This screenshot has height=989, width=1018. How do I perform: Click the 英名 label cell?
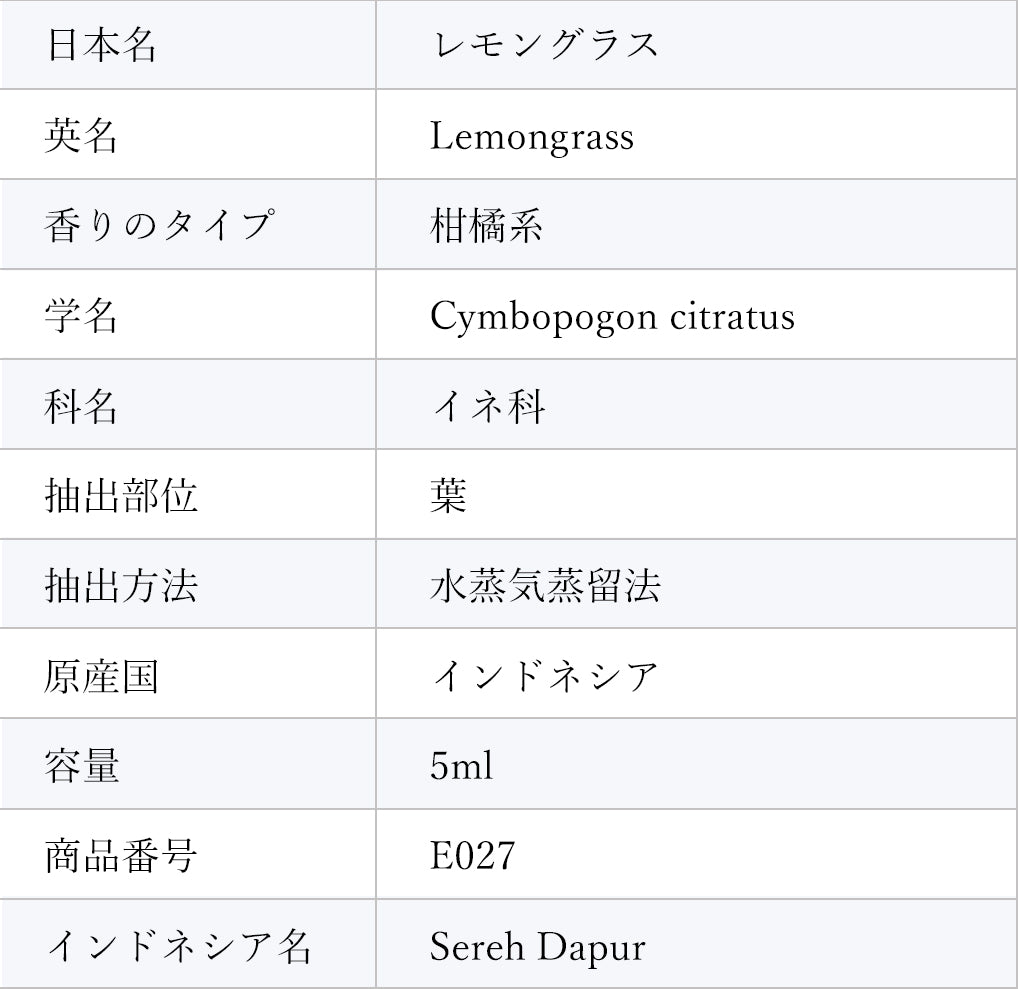pos(82,136)
